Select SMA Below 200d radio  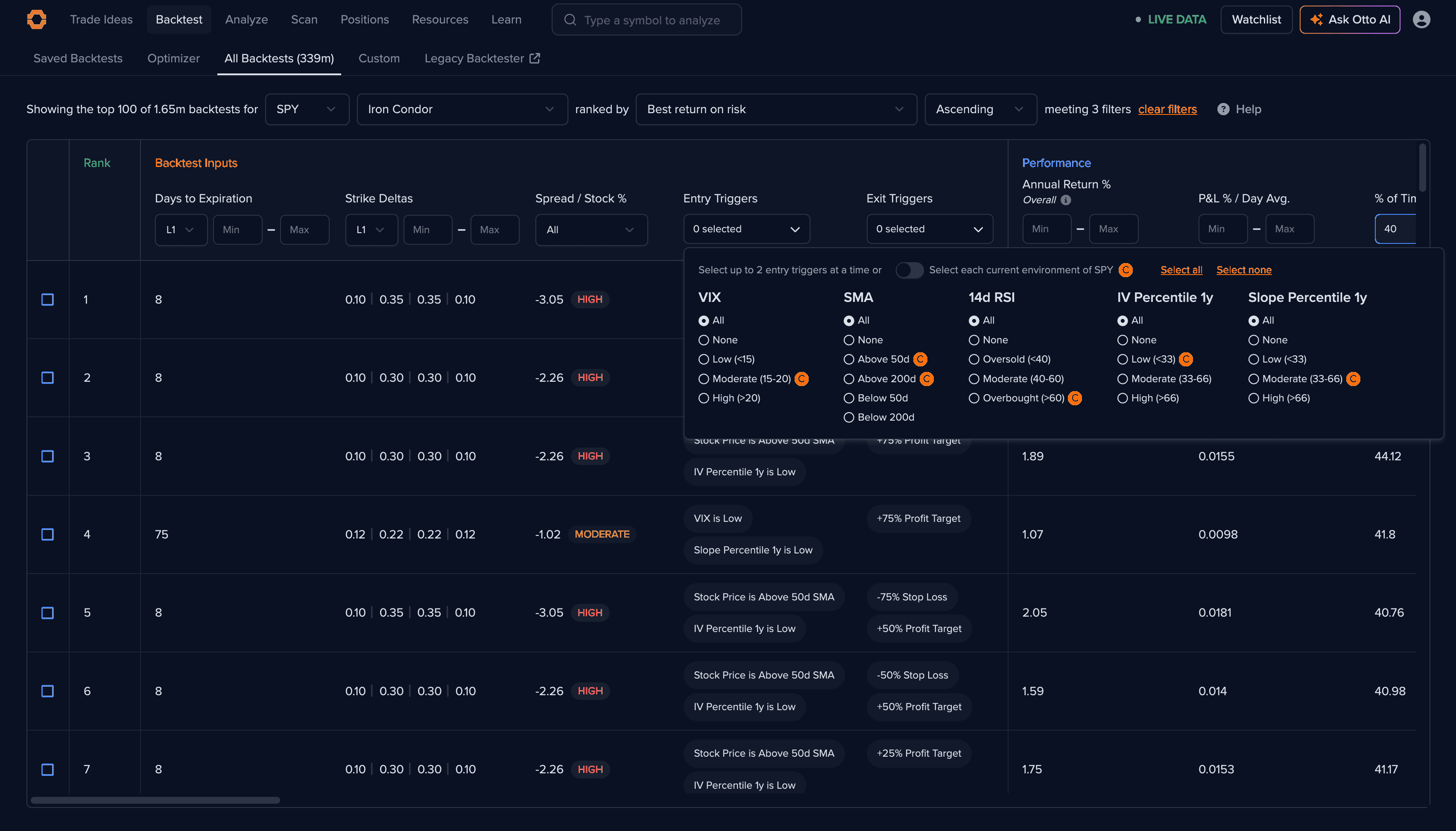[849, 418]
